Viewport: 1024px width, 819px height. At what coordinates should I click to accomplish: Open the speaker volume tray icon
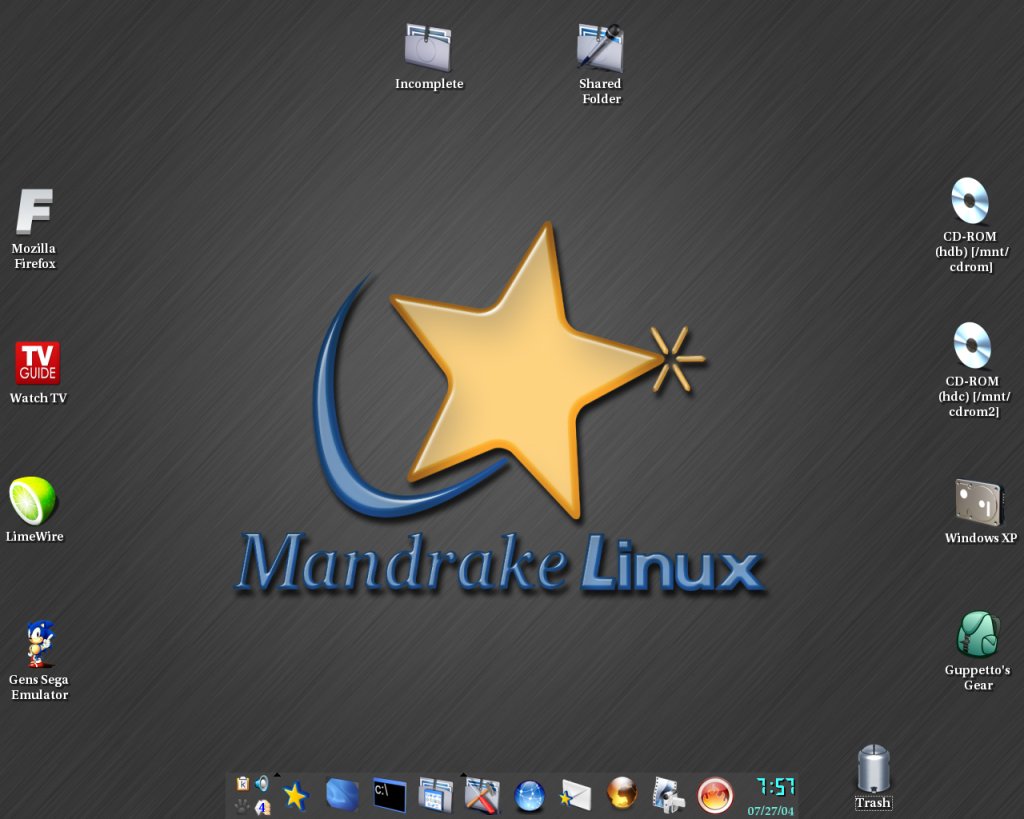(262, 783)
